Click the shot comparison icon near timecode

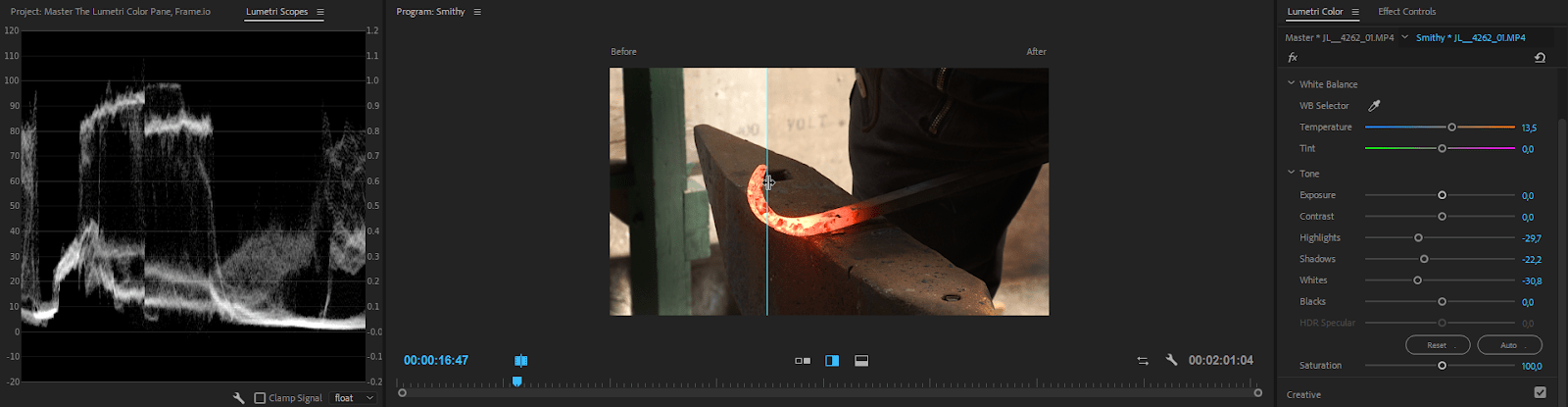pyautogui.click(x=521, y=361)
